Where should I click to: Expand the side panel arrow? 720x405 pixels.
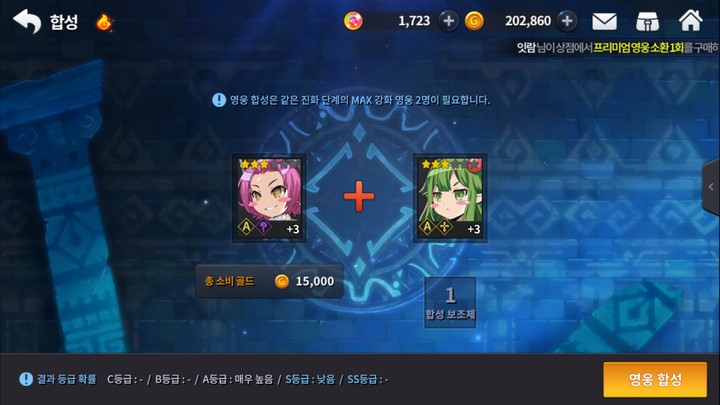pos(711,187)
